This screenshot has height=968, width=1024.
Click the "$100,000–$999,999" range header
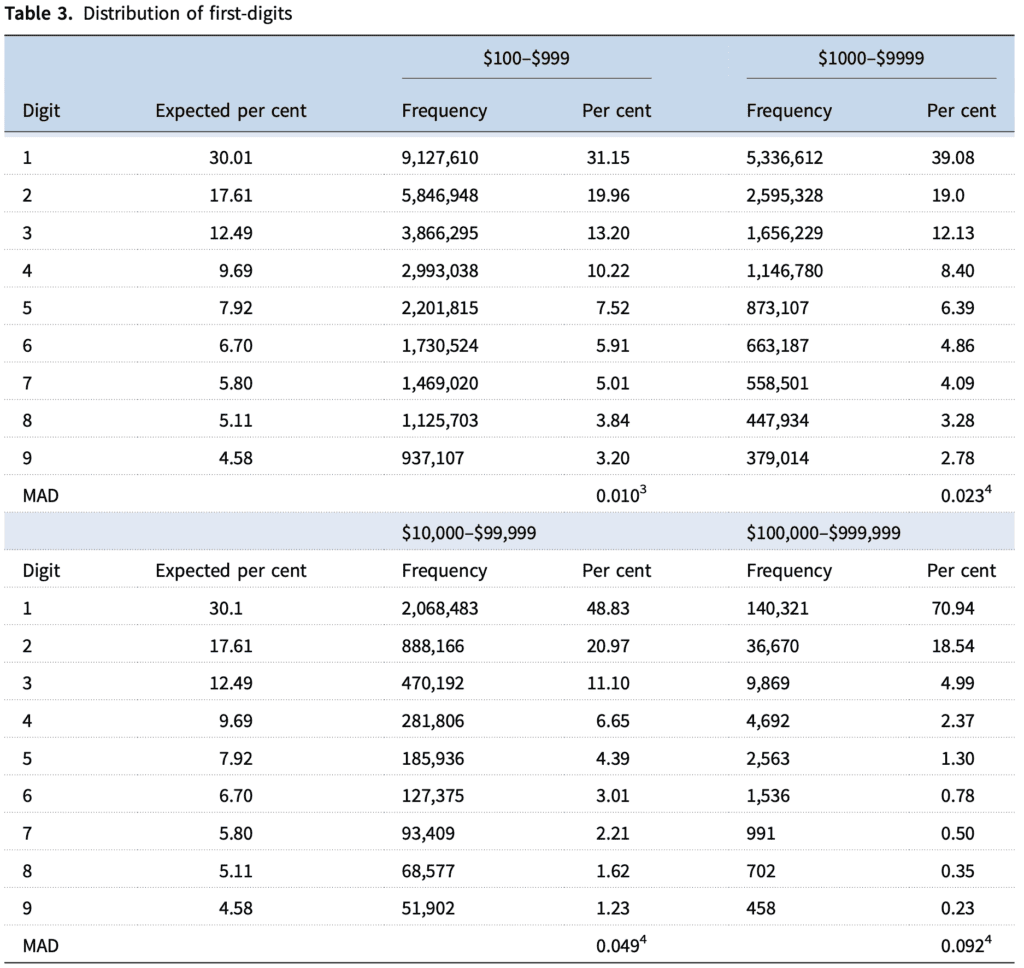[x=823, y=534]
